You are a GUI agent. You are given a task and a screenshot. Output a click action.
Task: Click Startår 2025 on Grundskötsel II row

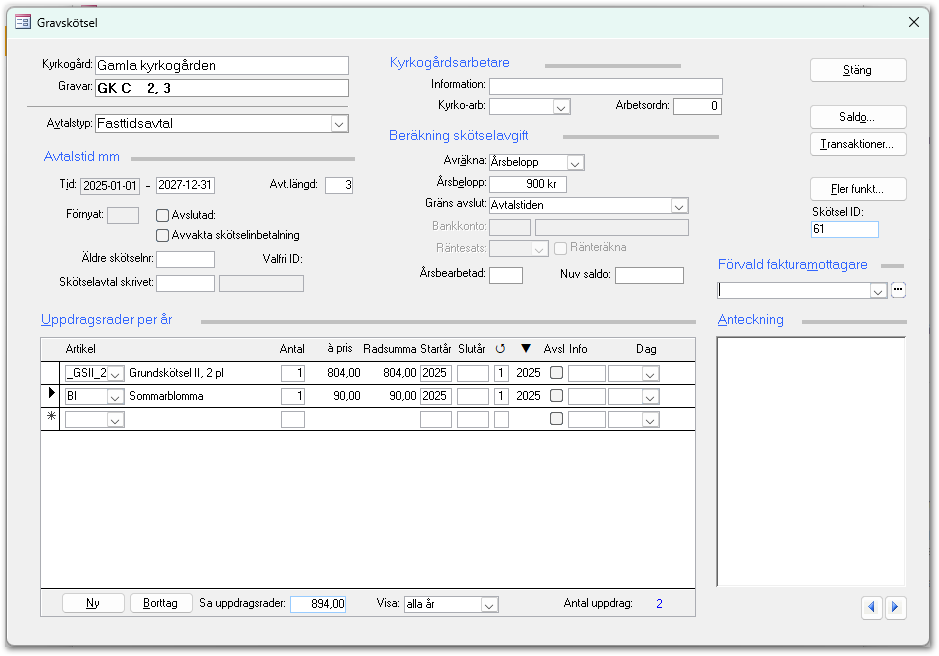point(436,373)
